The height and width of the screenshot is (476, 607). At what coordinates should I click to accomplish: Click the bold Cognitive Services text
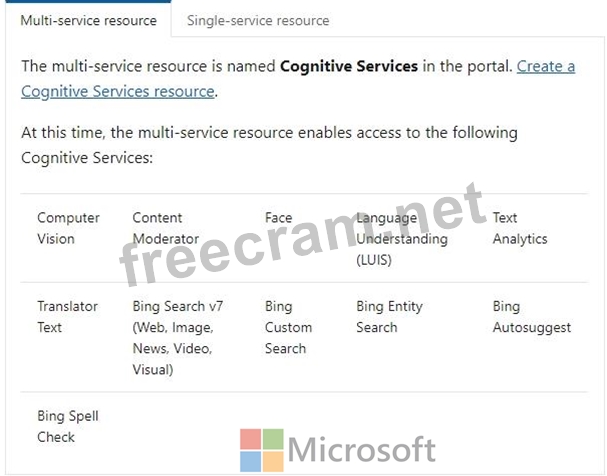coord(348,67)
